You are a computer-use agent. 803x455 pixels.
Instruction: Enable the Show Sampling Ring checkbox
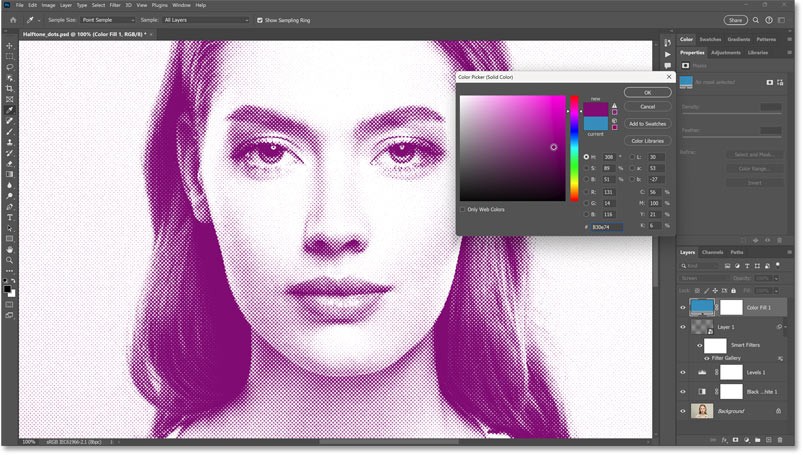point(260,19)
